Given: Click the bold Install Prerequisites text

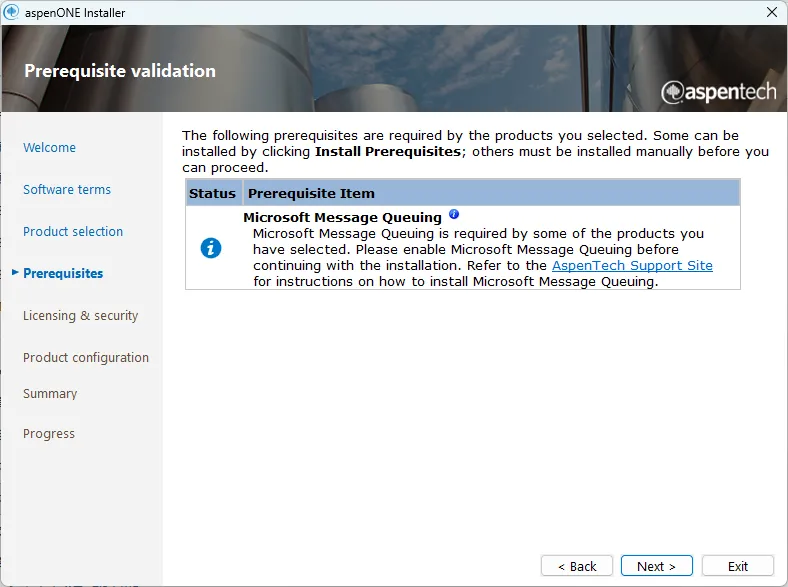Looking at the screenshot, I should coord(388,151).
